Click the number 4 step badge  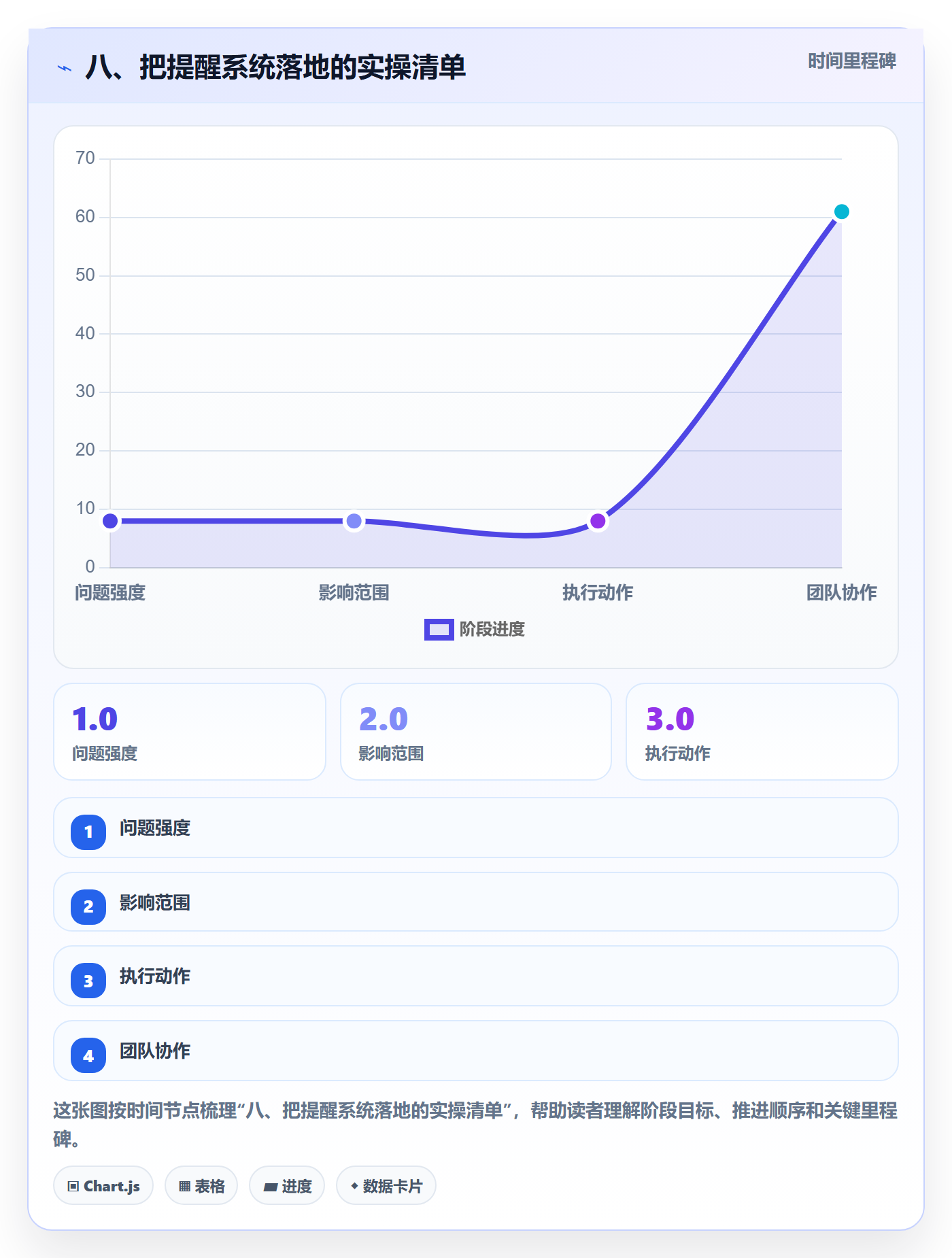88,1055
